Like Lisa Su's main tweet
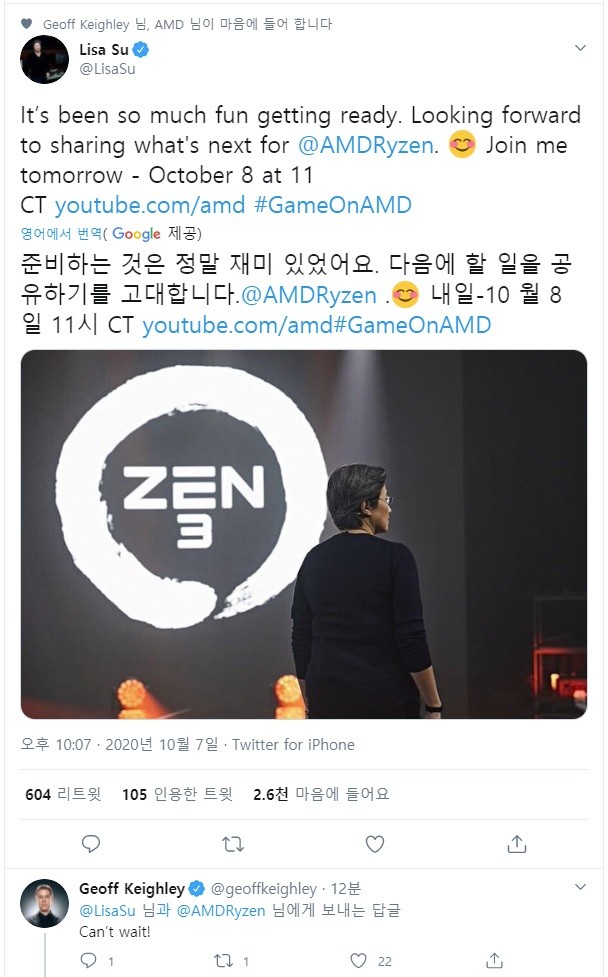 pyautogui.click(x=374, y=844)
